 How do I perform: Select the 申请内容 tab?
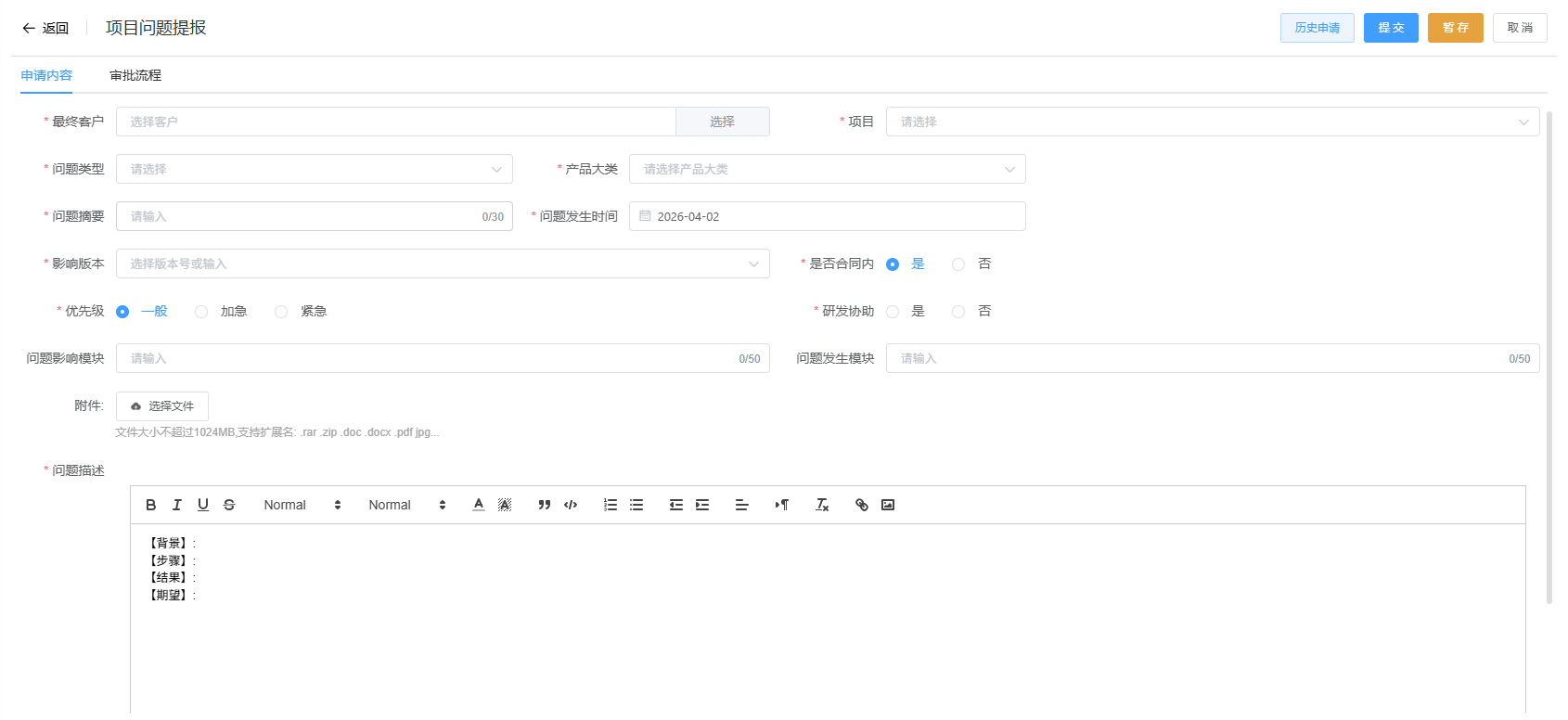[x=46, y=75]
